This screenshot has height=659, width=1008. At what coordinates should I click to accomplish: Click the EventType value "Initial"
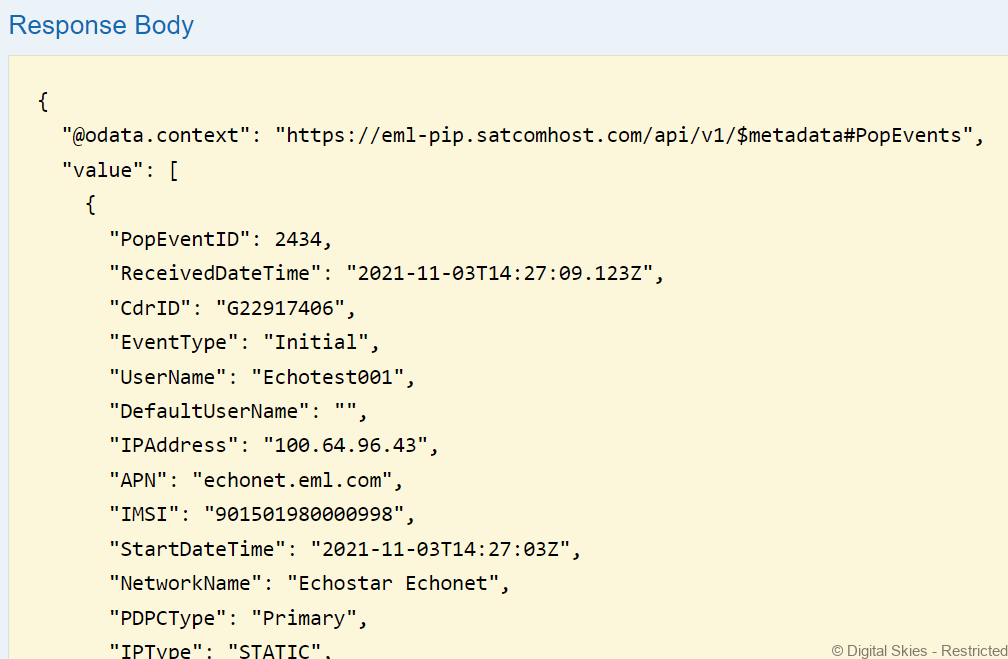point(315,342)
